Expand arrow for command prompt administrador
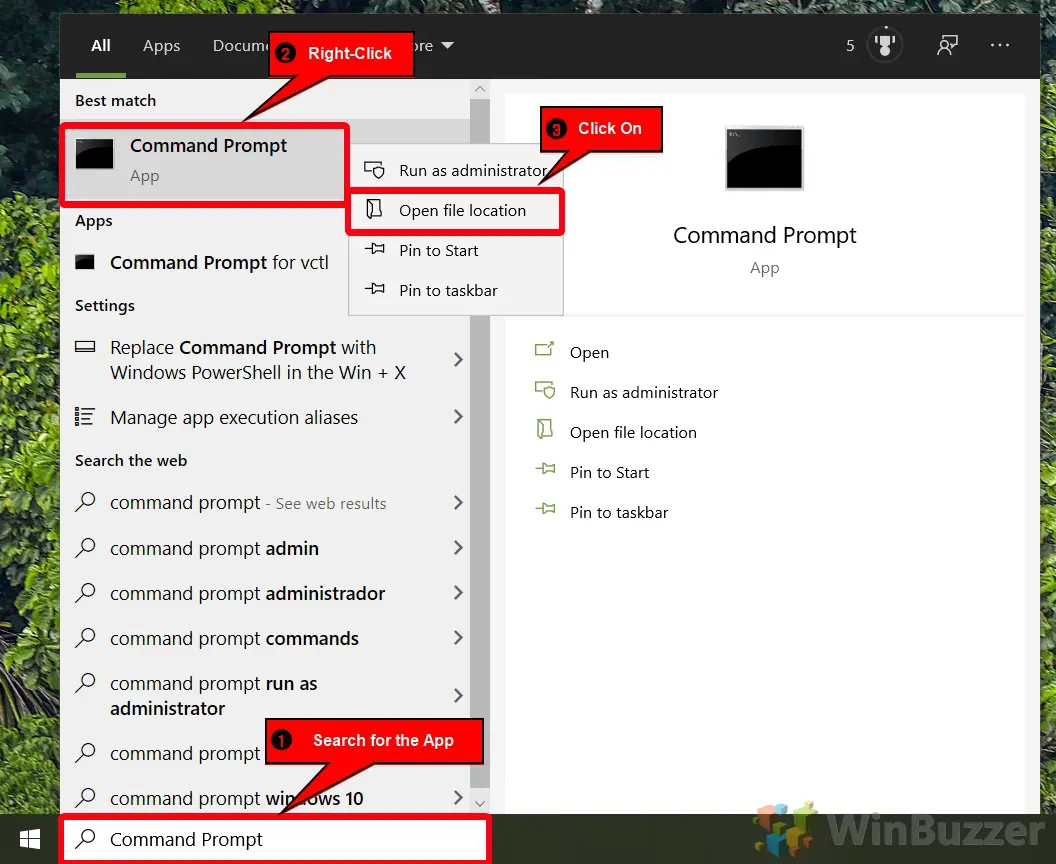 coord(459,593)
